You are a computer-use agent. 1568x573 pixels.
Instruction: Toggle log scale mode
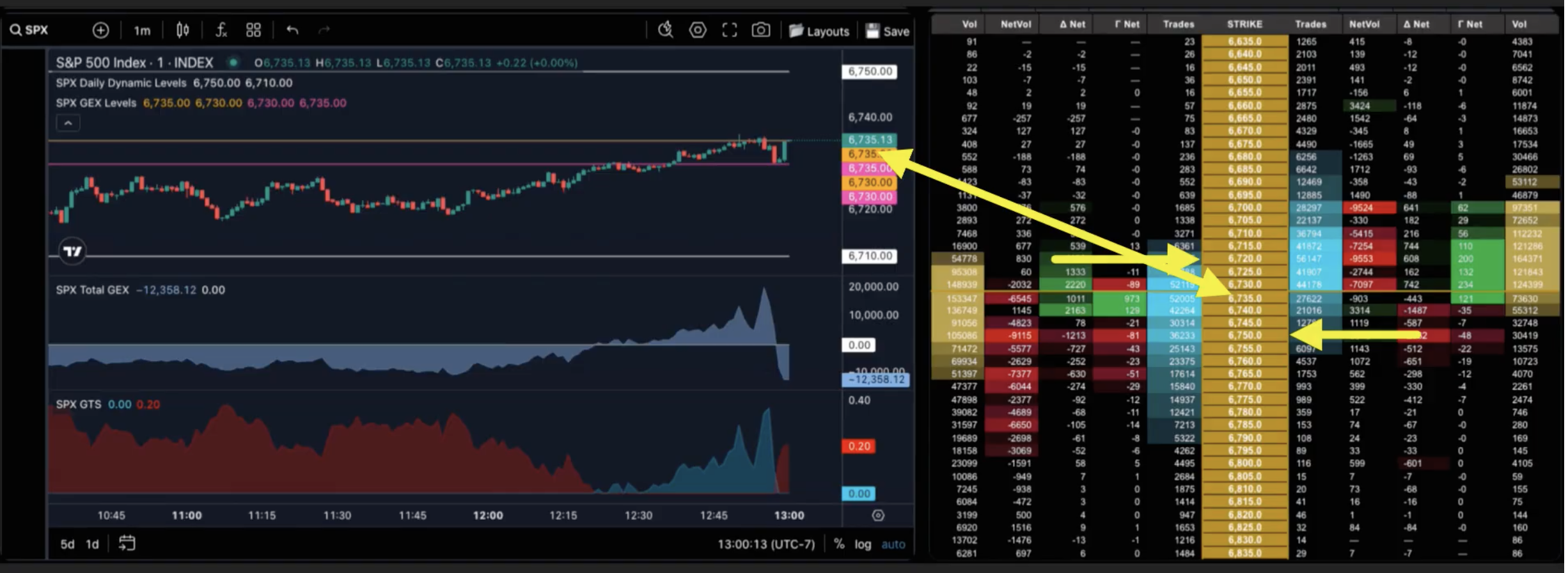[863, 544]
